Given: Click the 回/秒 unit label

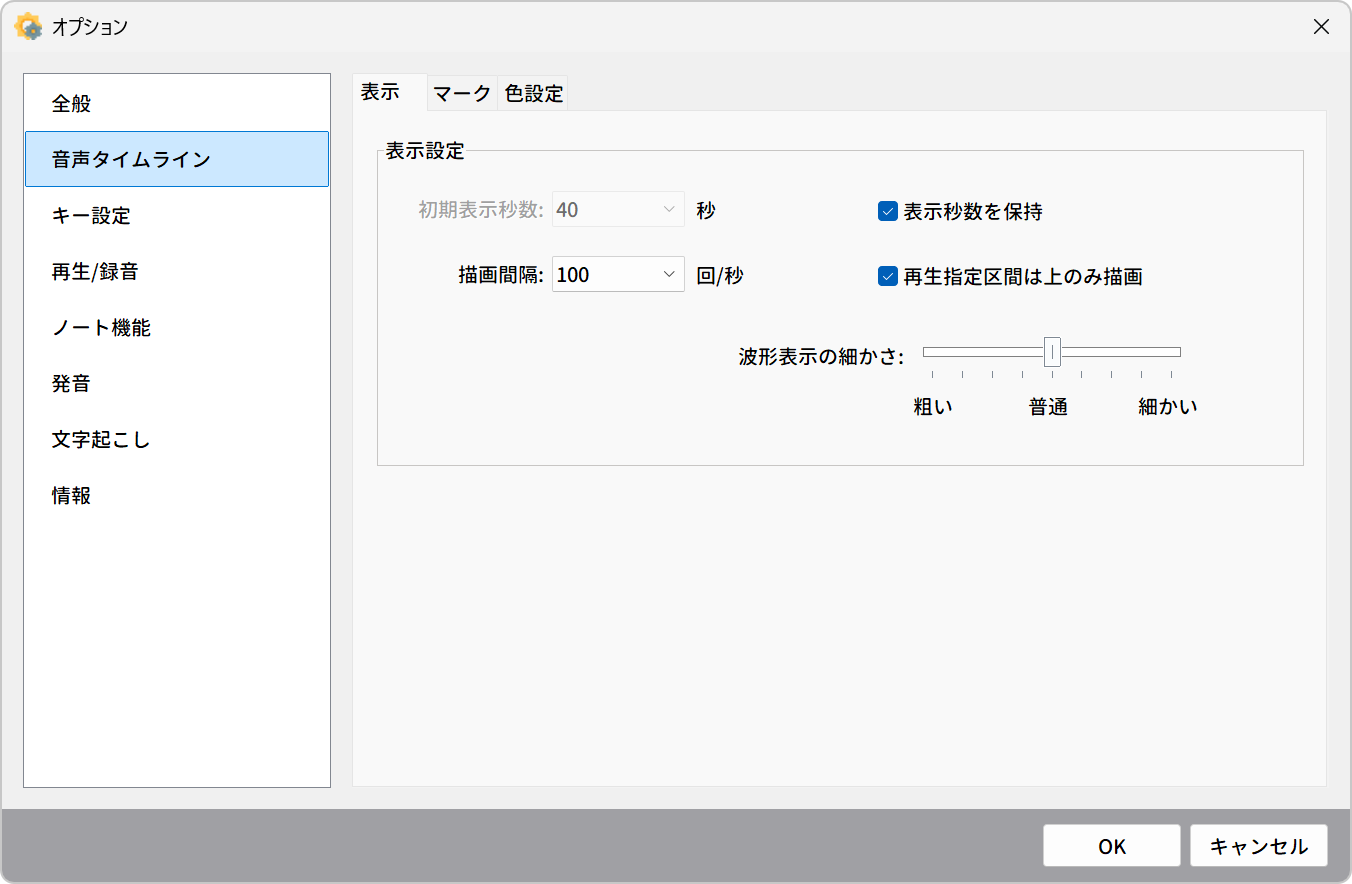Looking at the screenshot, I should click(x=720, y=276).
